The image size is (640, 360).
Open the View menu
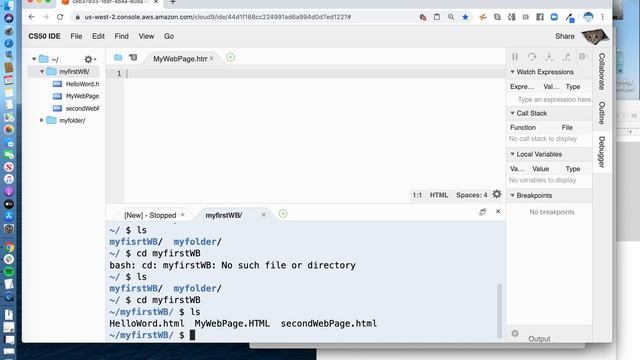(146, 36)
